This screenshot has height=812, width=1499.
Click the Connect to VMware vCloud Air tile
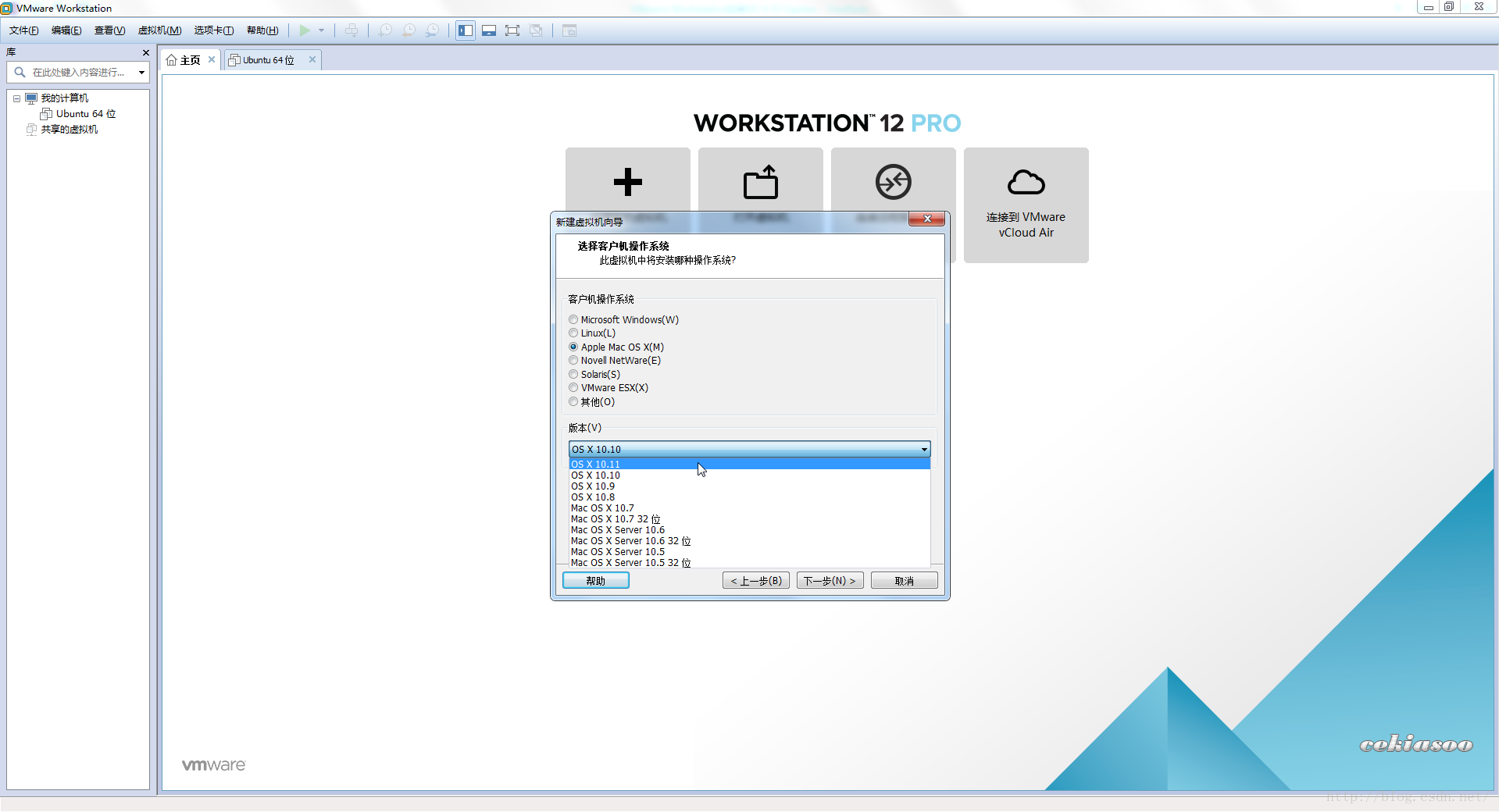coord(1026,205)
